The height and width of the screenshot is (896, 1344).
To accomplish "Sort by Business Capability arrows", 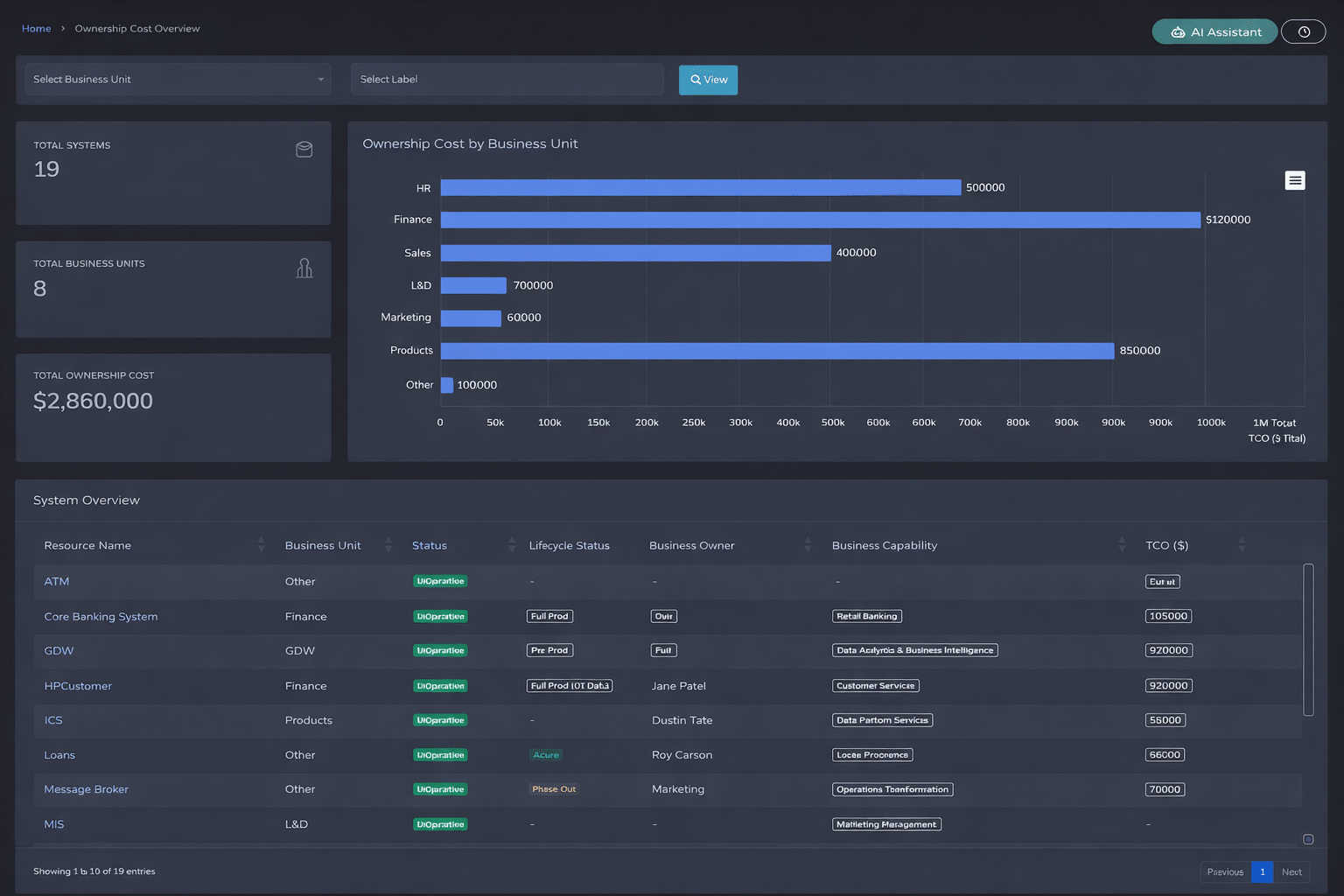I will pos(1122,545).
